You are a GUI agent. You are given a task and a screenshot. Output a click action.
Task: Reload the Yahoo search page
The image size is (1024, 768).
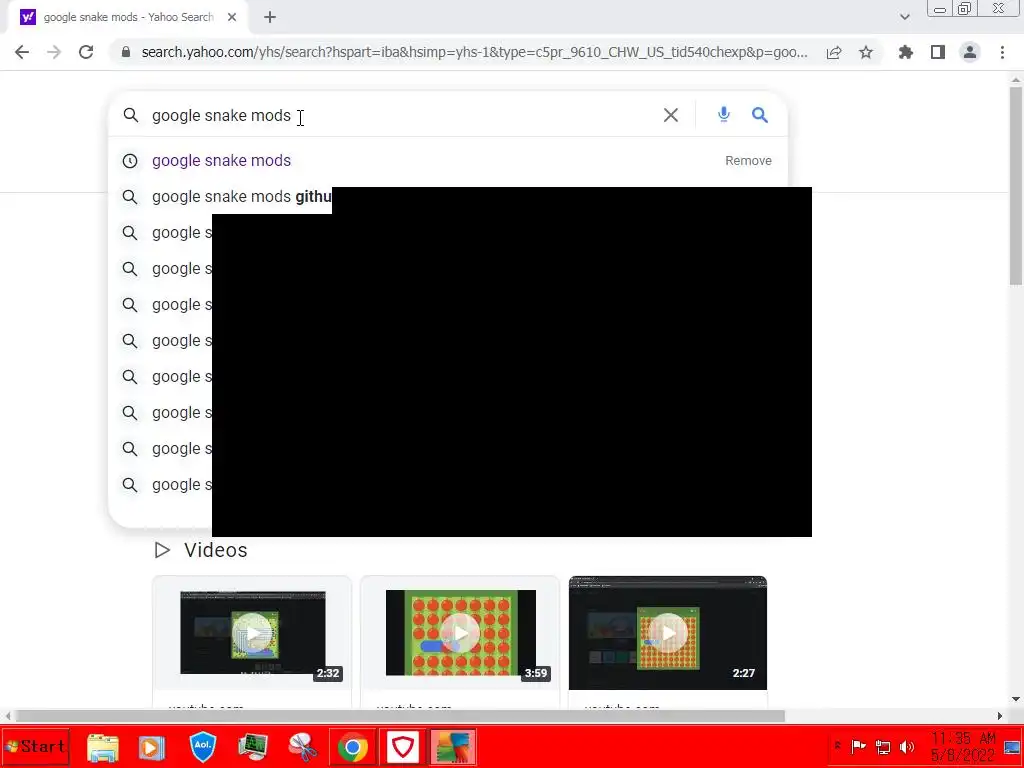pyautogui.click(x=86, y=52)
